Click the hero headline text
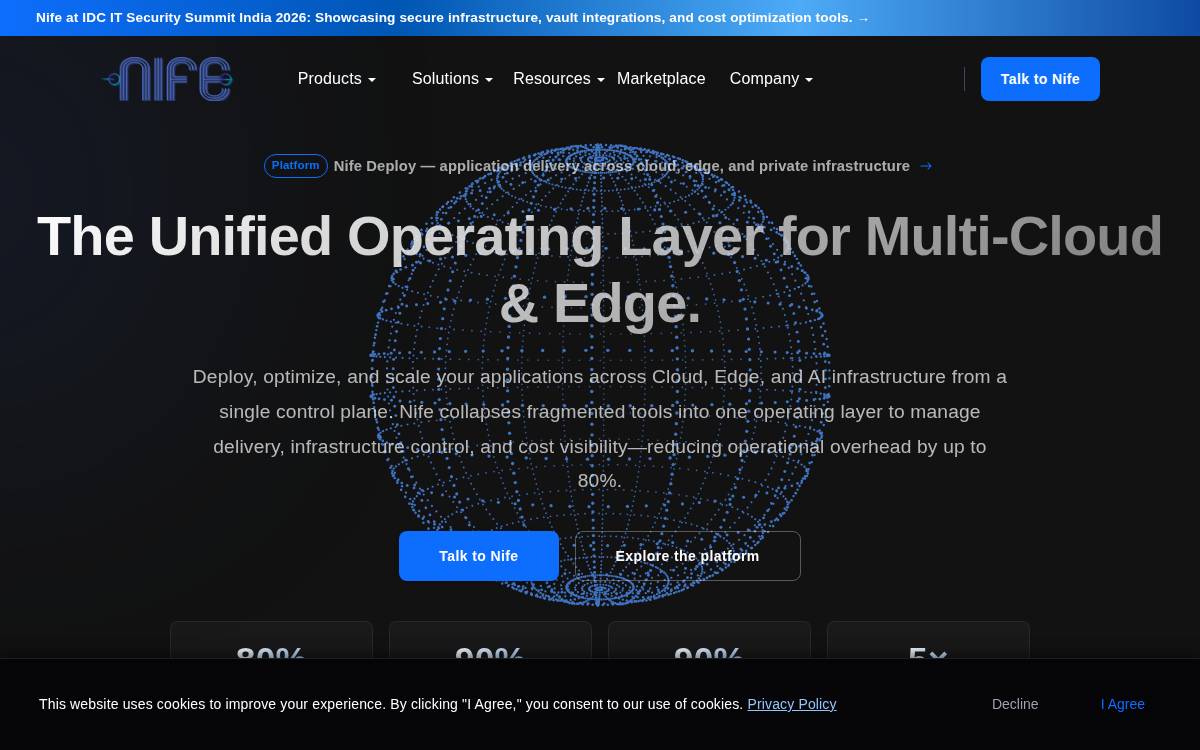 coord(600,270)
